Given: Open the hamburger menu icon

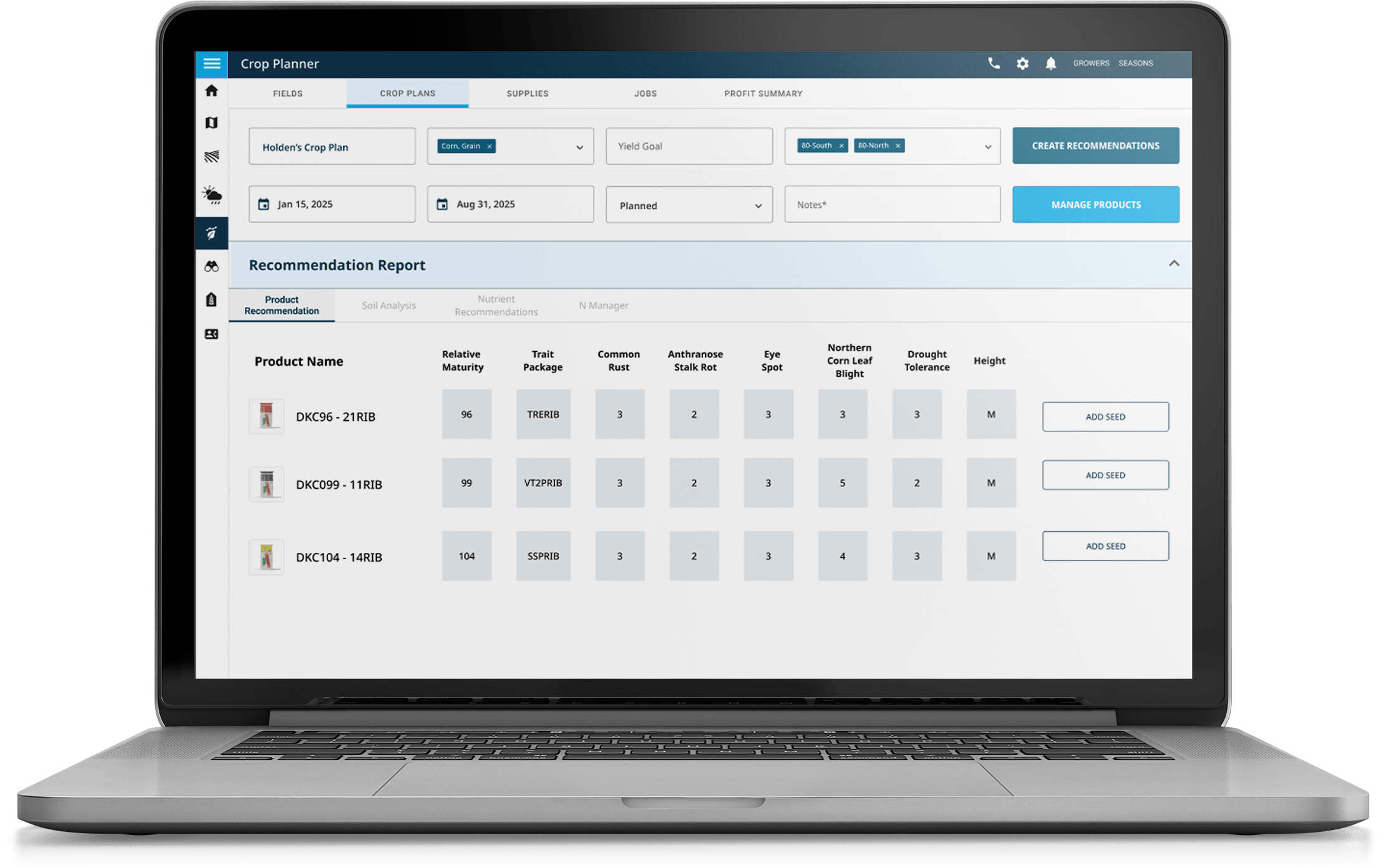Looking at the screenshot, I should click(212, 64).
